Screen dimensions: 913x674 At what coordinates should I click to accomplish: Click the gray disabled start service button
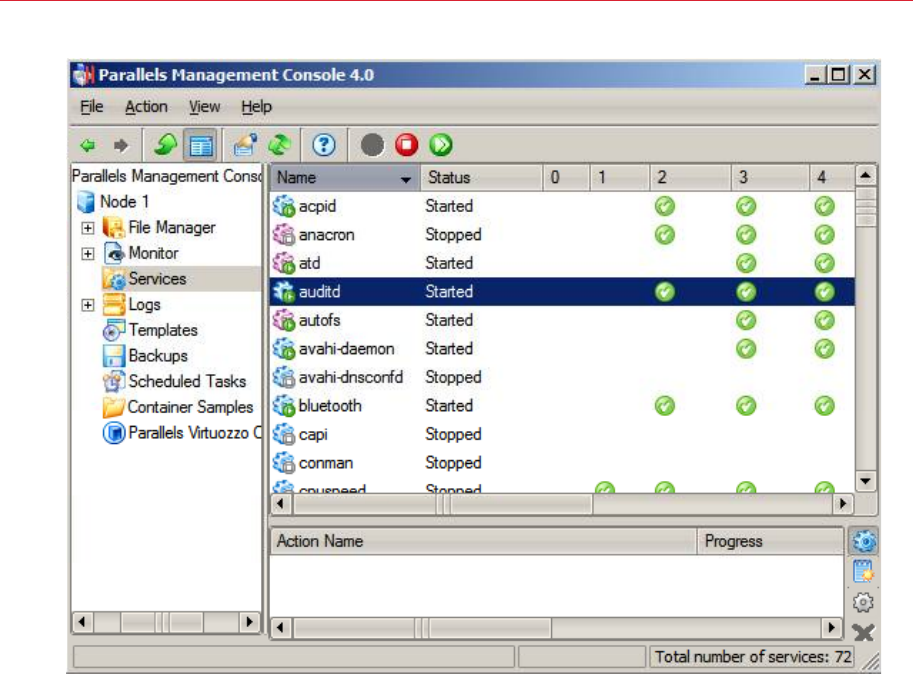(x=372, y=145)
